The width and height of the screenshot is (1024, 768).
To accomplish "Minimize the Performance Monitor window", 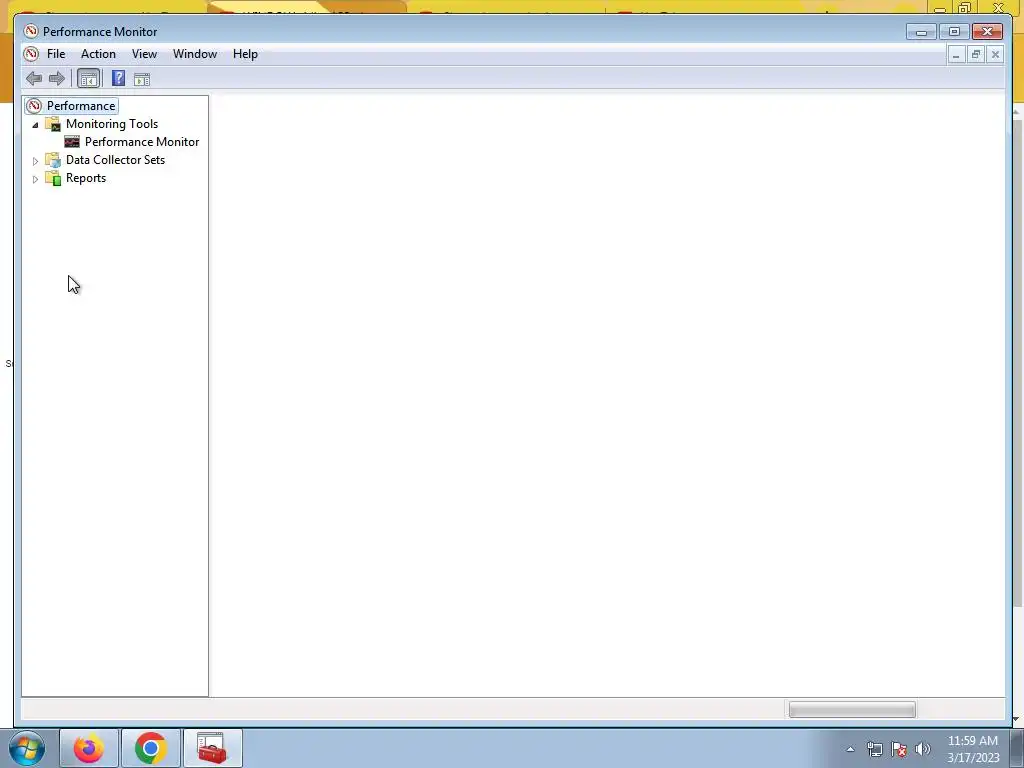I will point(921,31).
